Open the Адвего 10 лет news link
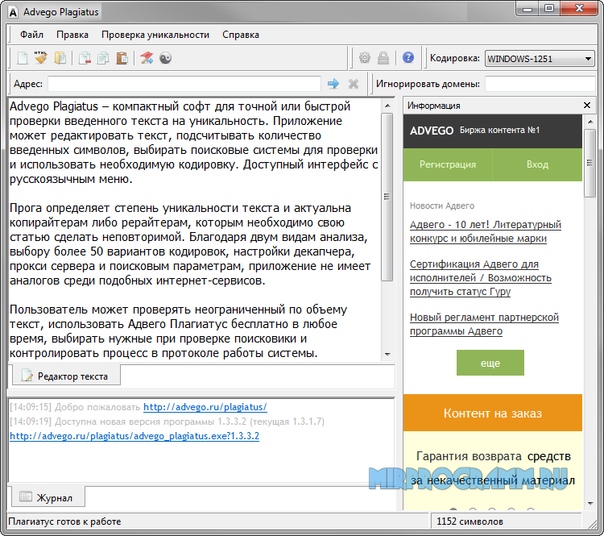The height and width of the screenshot is (536, 604). click(x=485, y=231)
